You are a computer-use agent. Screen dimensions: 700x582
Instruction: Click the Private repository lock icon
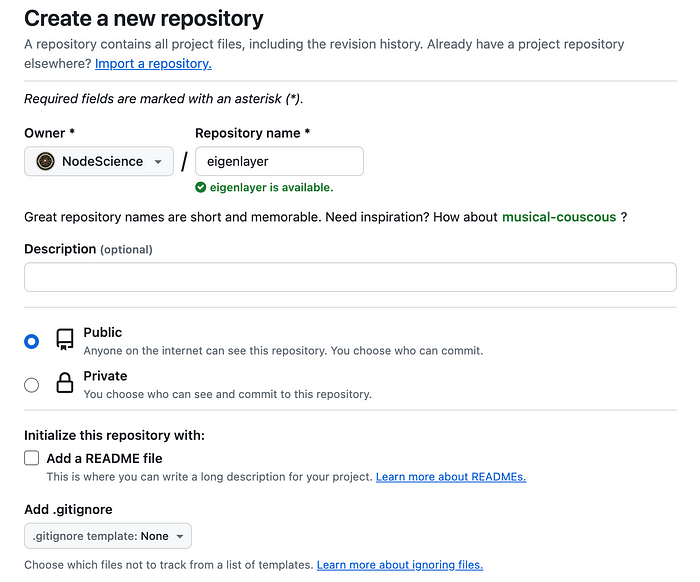click(65, 383)
